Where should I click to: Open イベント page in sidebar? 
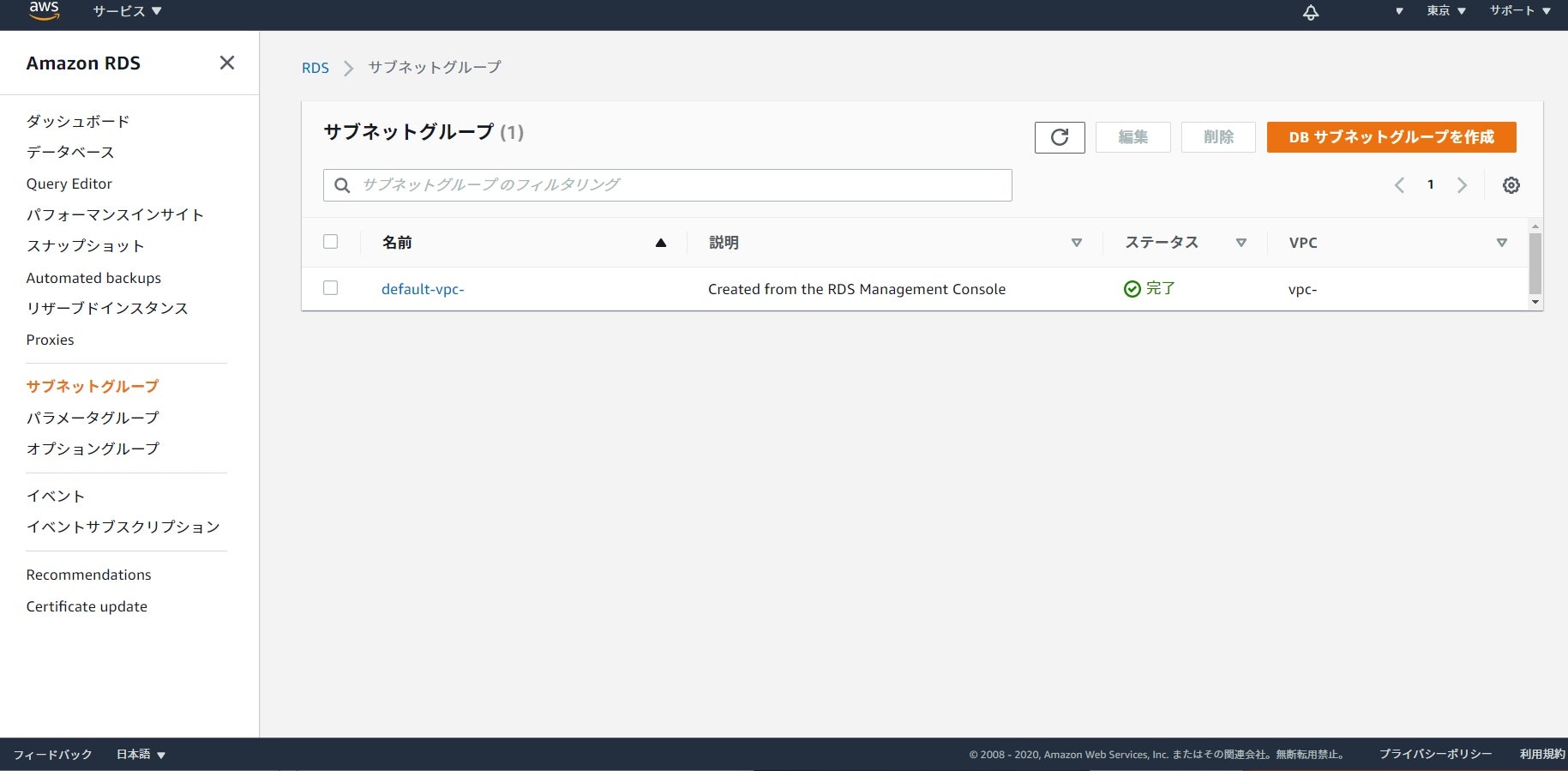point(56,497)
